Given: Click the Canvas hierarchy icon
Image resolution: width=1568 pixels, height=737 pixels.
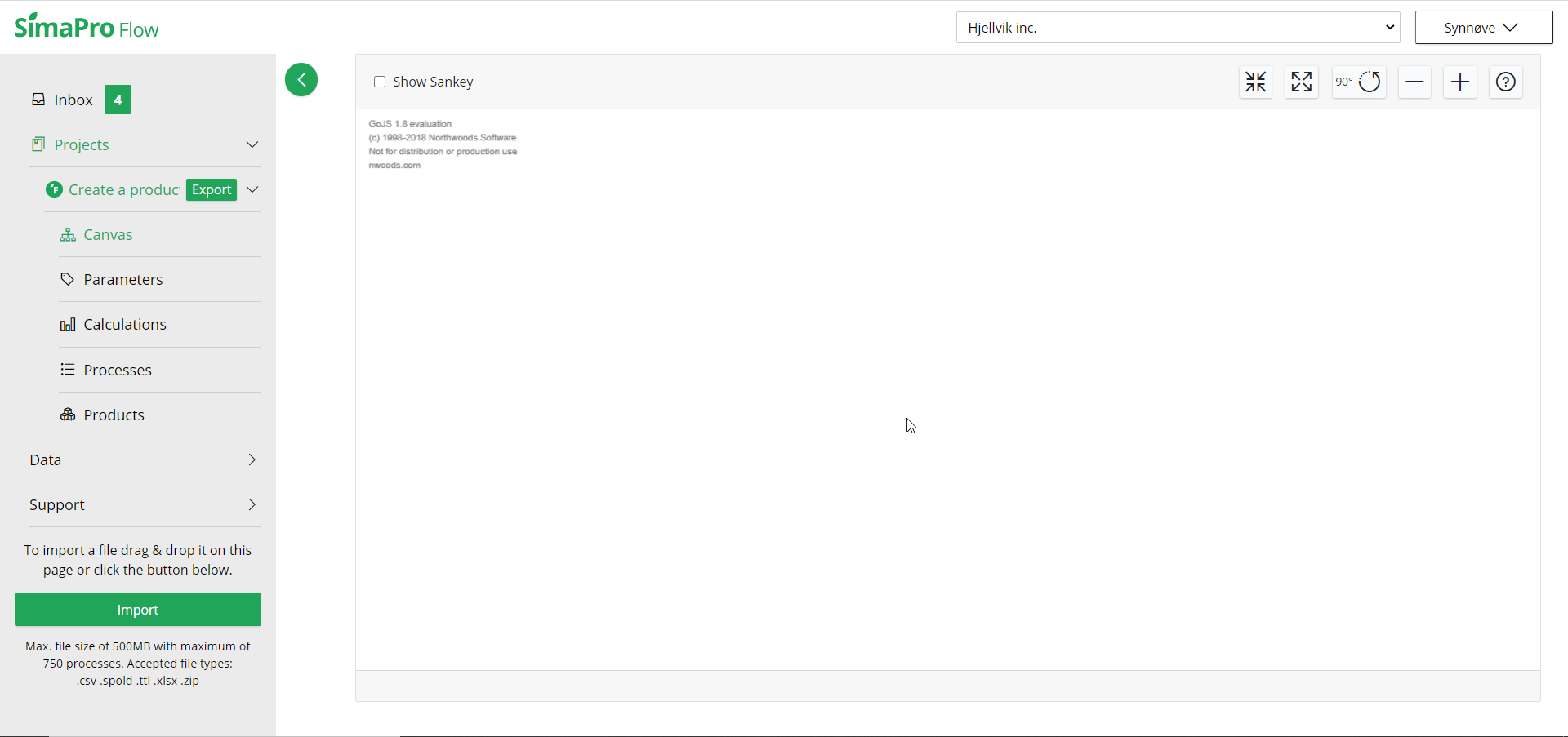Looking at the screenshot, I should tap(68, 235).
